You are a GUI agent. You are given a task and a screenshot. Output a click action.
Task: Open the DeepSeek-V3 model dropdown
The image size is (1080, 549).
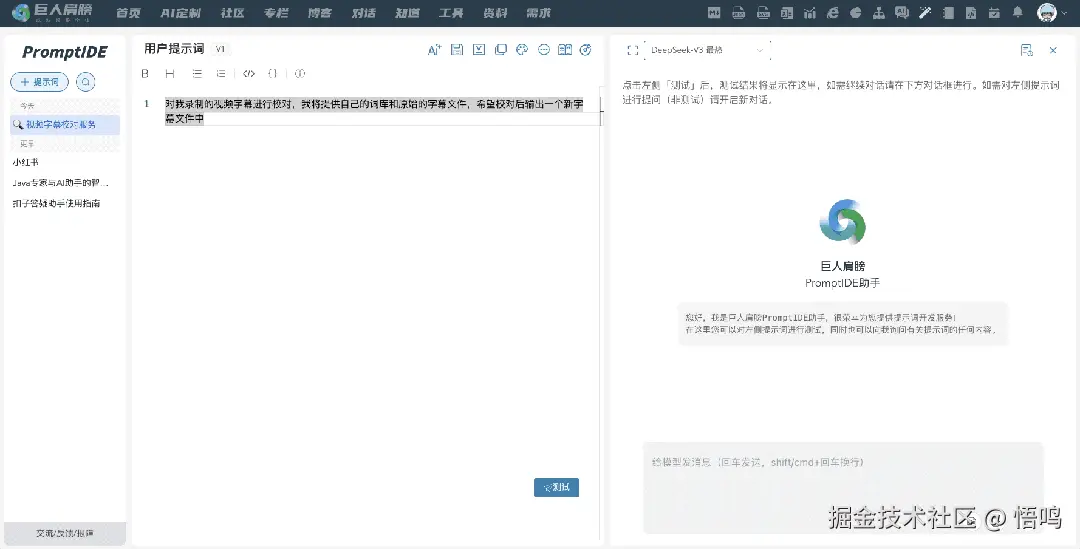pos(707,50)
